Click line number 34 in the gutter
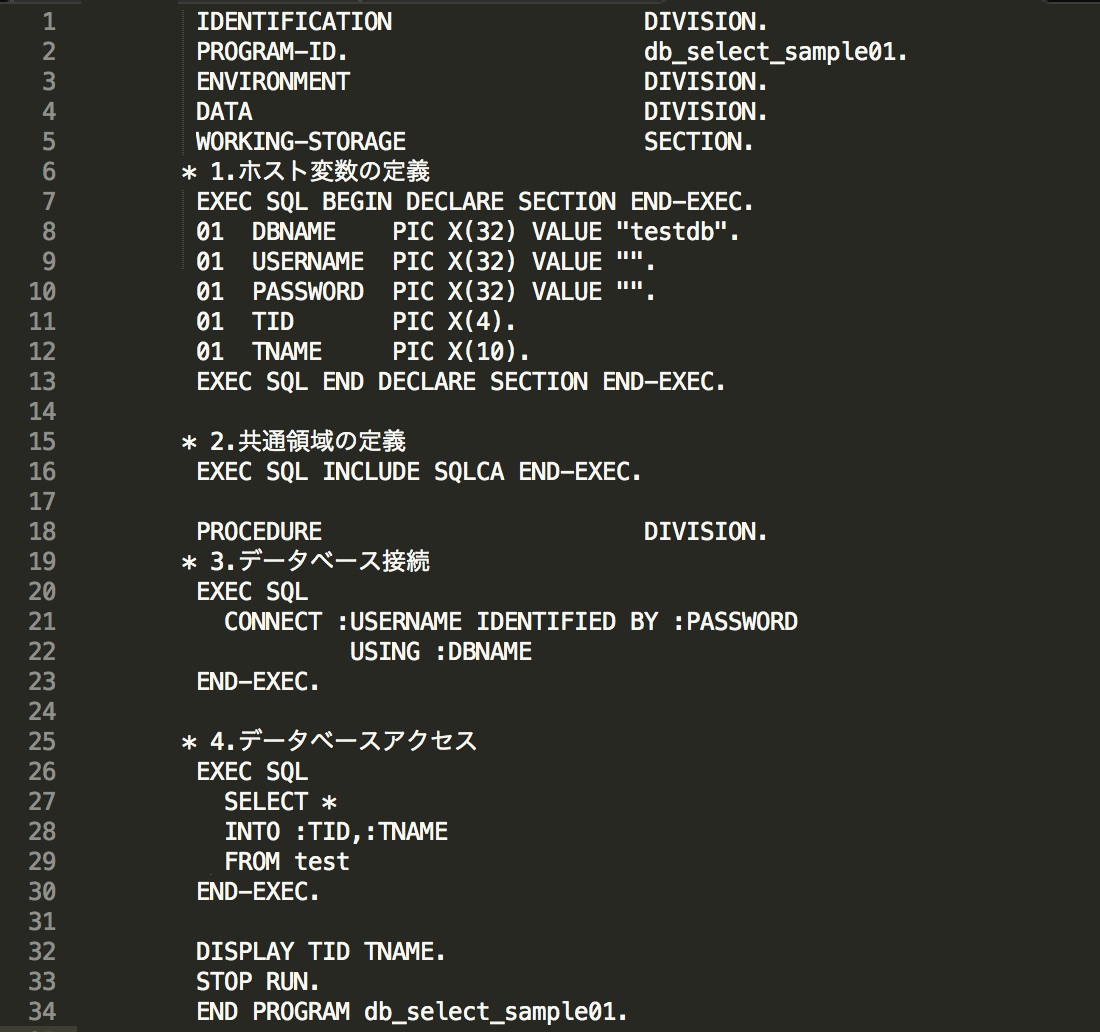The image size is (1100, 1032). point(43,1011)
